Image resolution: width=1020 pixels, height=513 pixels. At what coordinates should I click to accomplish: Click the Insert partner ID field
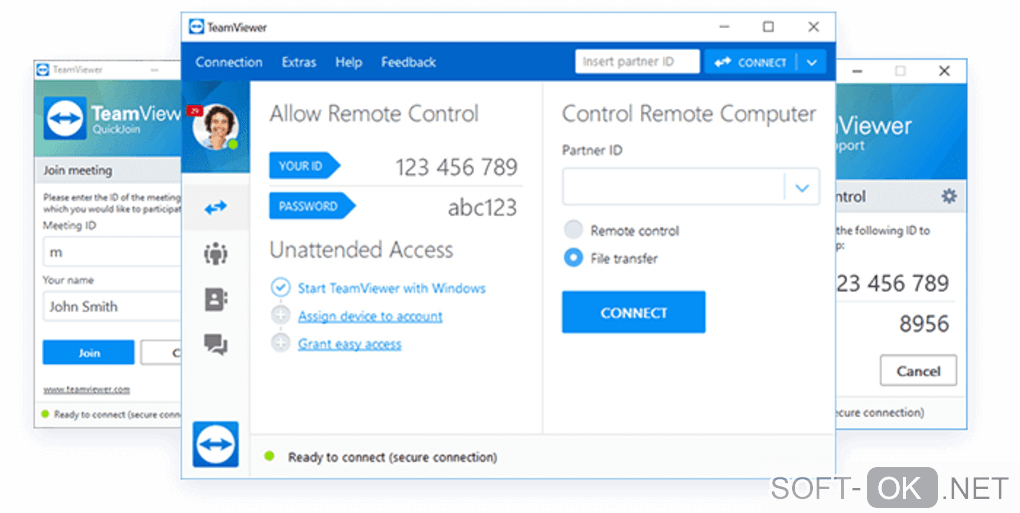[x=637, y=62]
